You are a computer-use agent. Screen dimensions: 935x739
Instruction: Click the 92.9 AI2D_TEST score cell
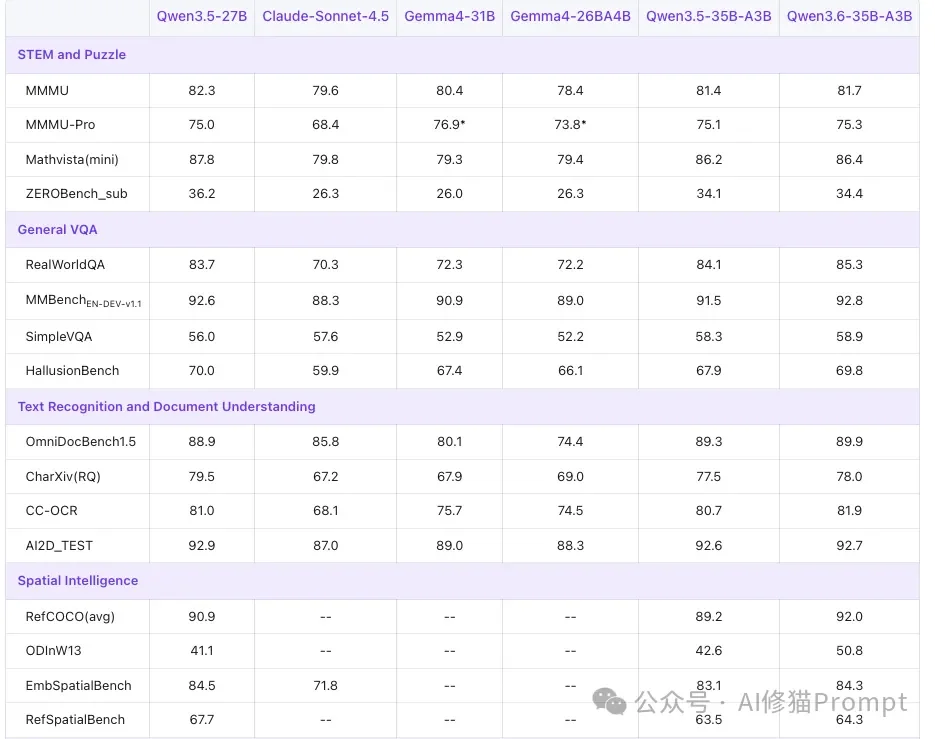point(201,545)
